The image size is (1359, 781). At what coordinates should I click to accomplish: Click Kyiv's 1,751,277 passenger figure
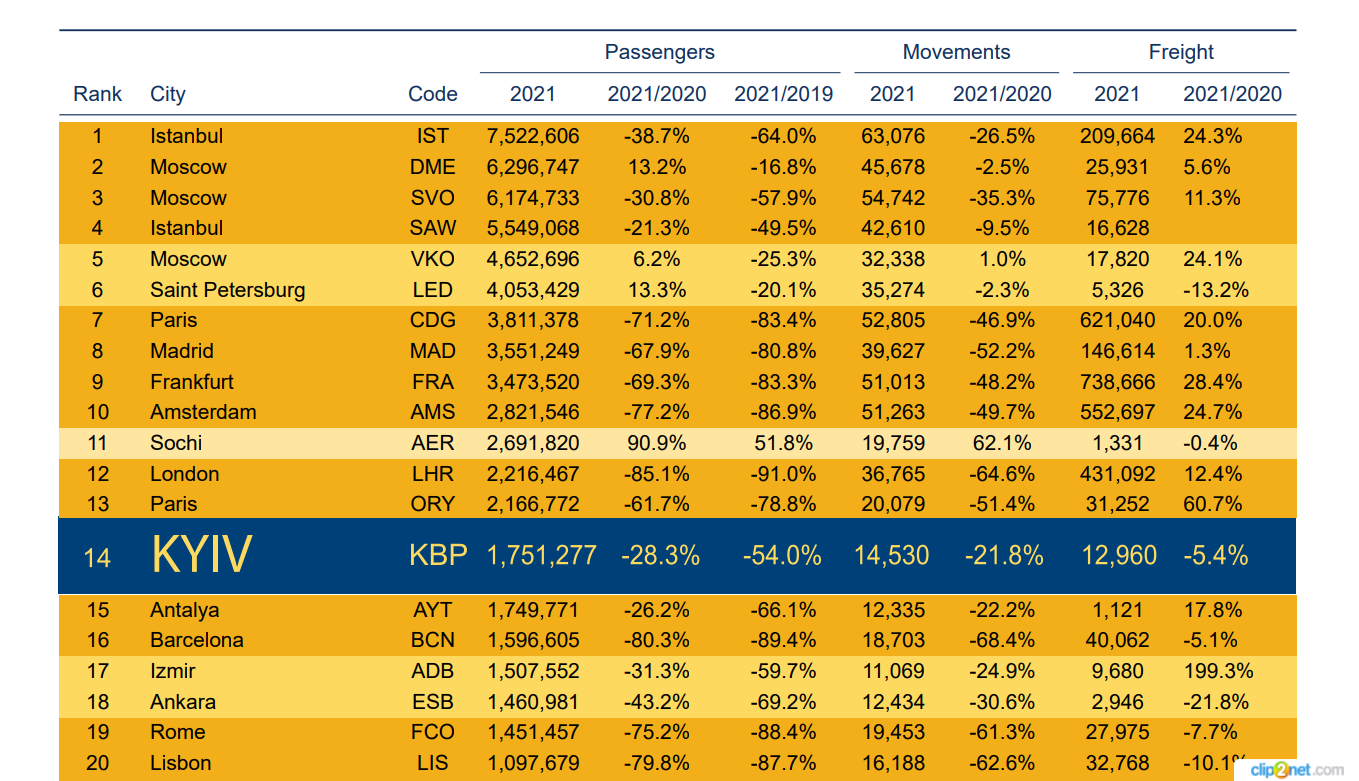tap(542, 555)
